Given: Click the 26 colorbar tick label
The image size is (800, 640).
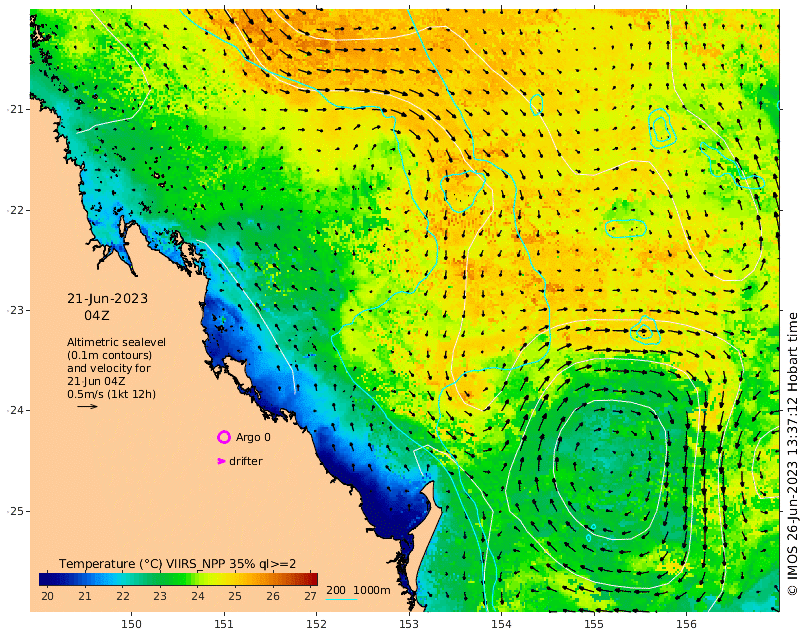Looking at the screenshot, I should (272, 596).
